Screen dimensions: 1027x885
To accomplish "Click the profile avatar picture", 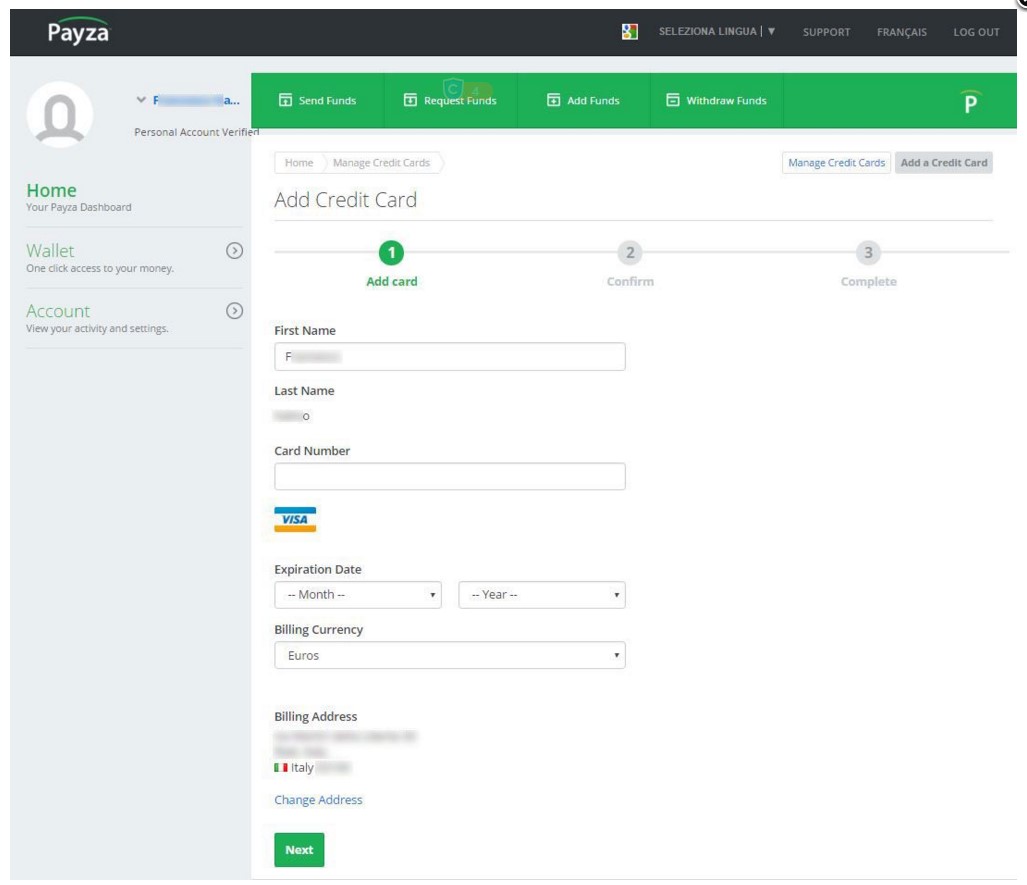I will tap(59, 114).
